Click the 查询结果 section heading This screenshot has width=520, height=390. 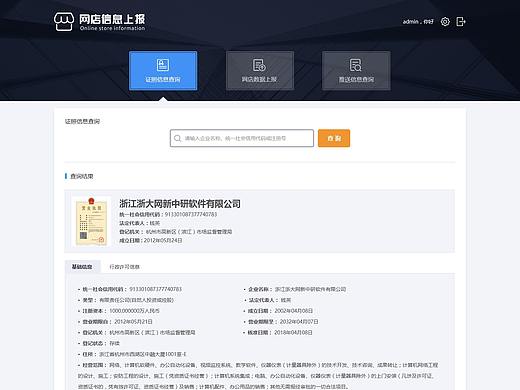coord(81,176)
